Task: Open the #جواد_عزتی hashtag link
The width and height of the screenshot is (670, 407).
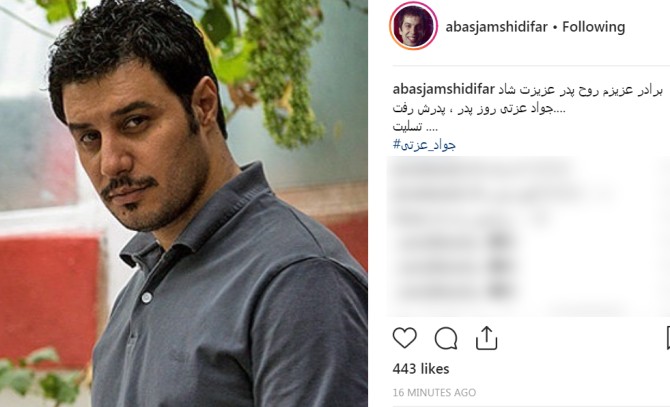Action: click(424, 145)
